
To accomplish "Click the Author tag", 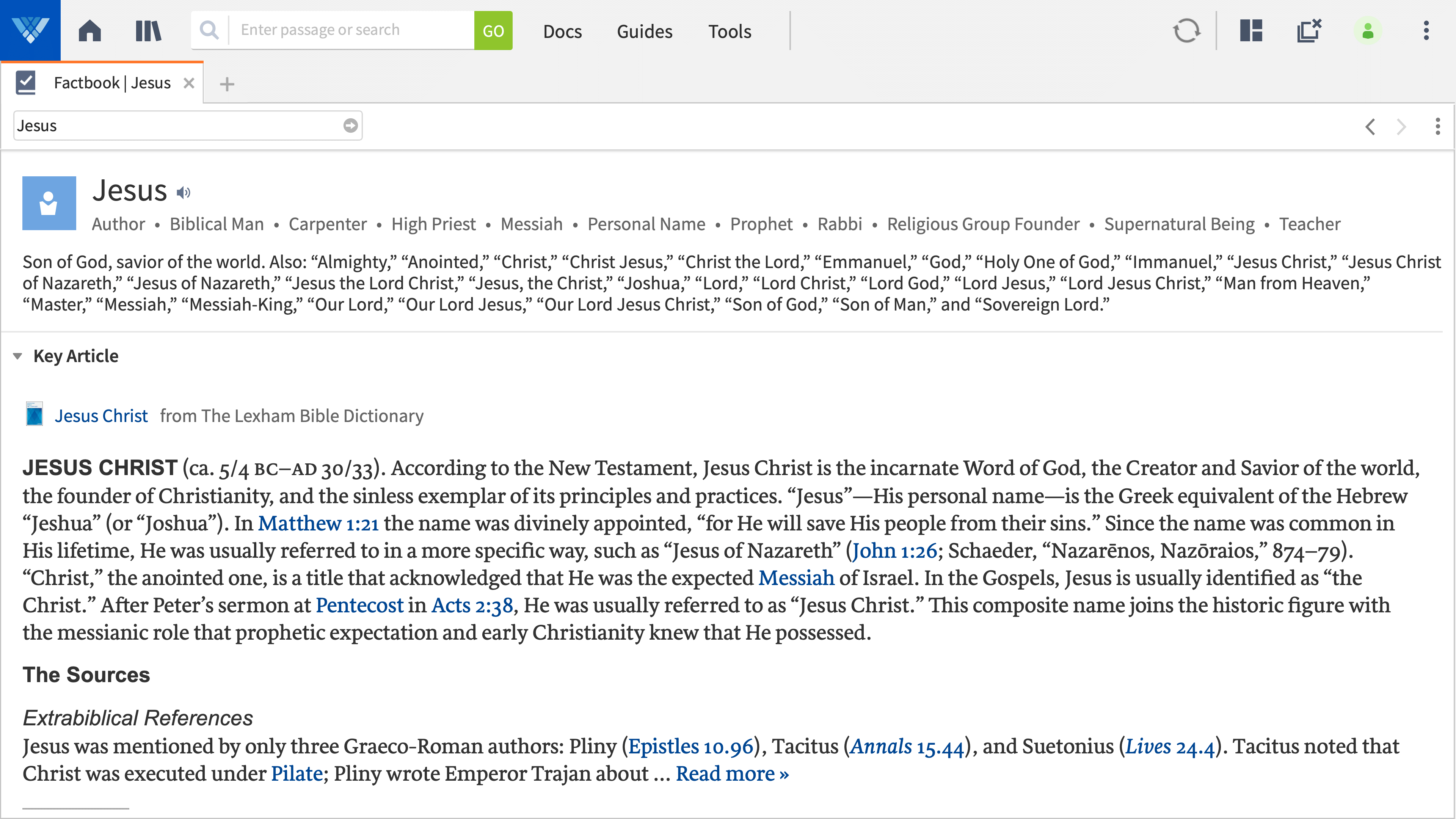I will (x=118, y=224).
